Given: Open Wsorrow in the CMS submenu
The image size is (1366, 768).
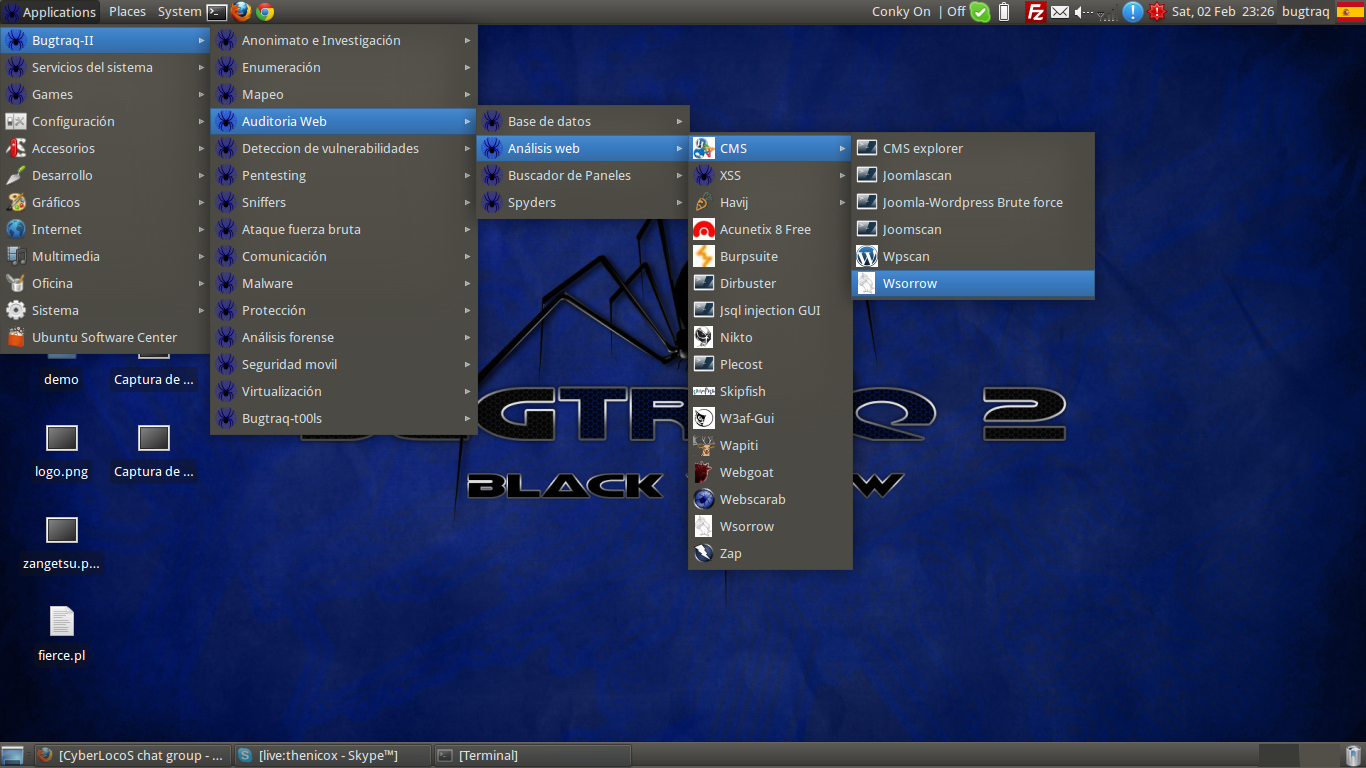Looking at the screenshot, I should click(973, 283).
